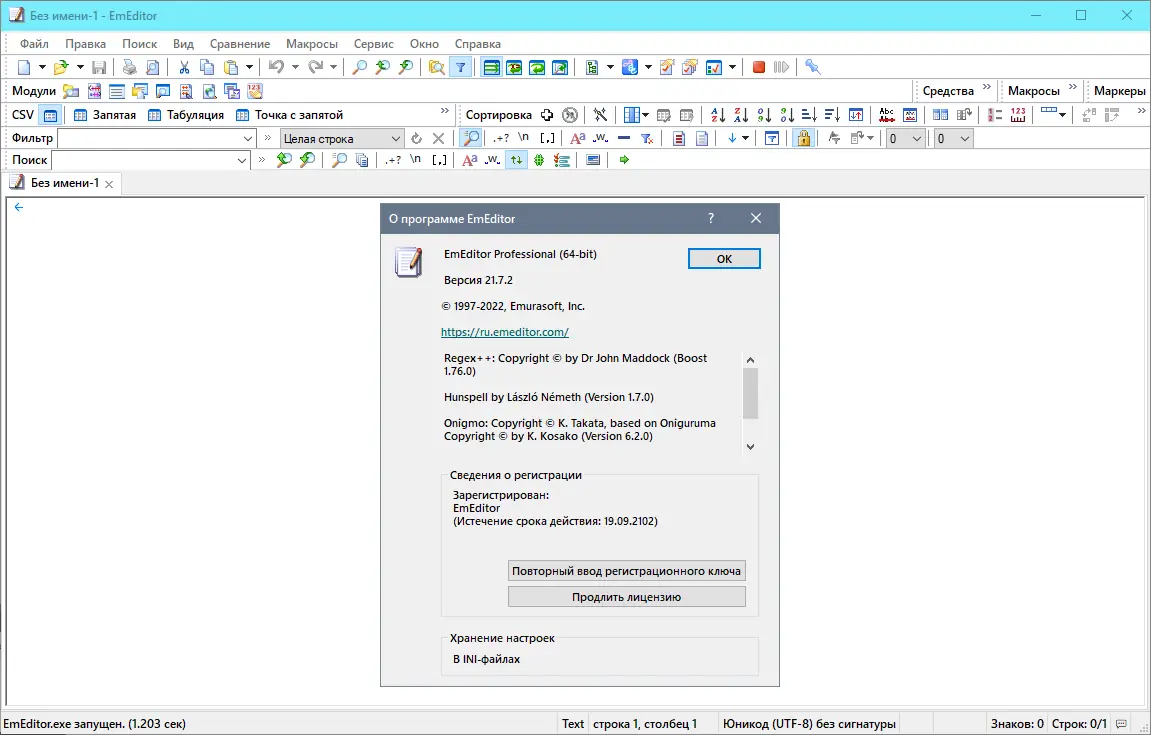Screen dimensions: 1151x735
Task: Click the Sort Z to A icon
Action: (741, 115)
